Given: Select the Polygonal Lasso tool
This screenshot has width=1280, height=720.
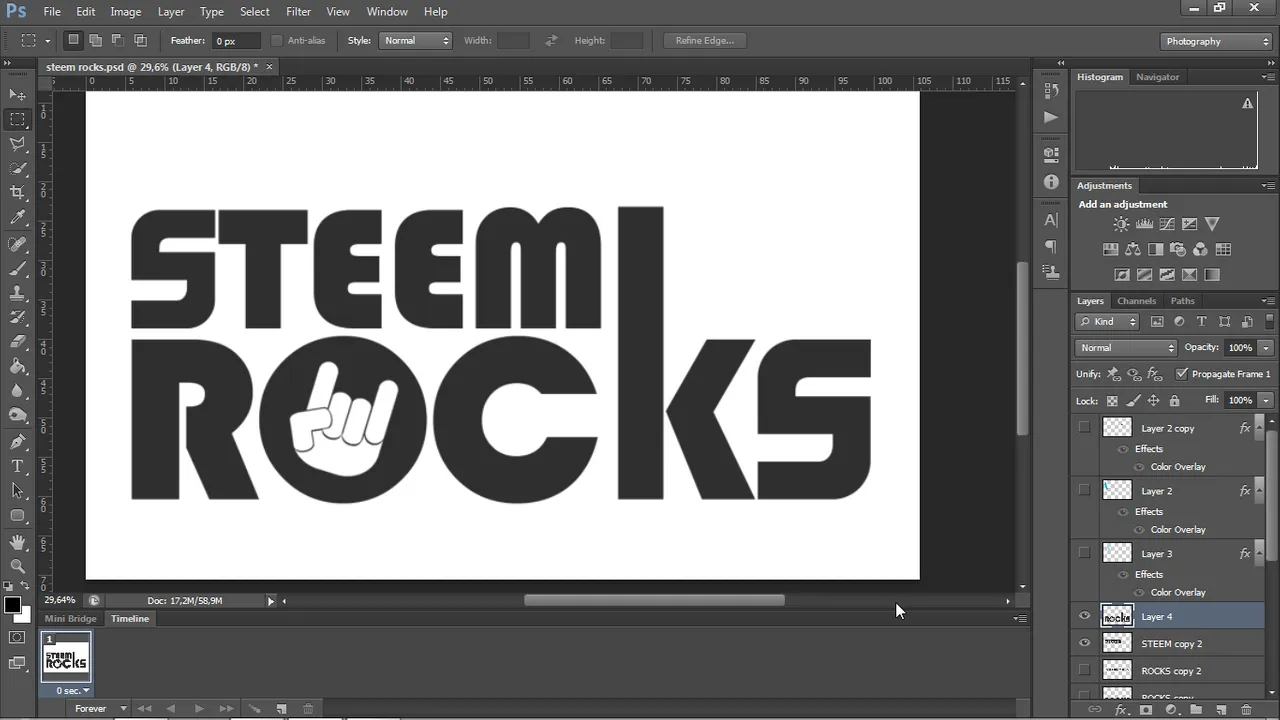Looking at the screenshot, I should click(x=17, y=144).
